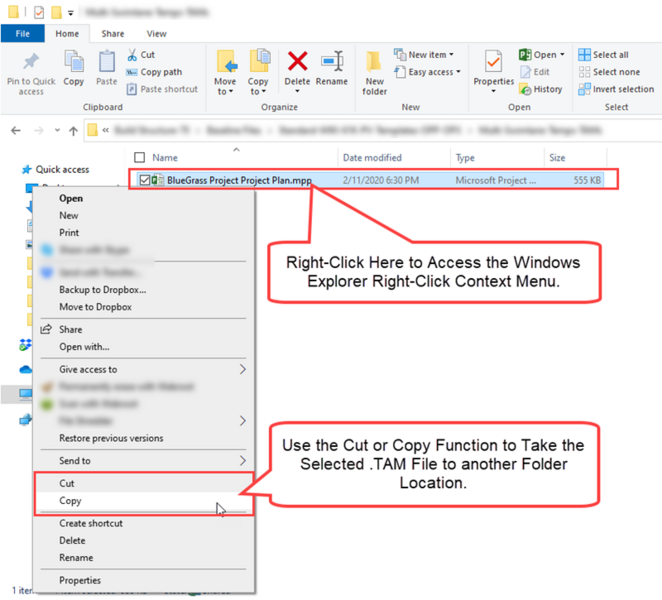Choose New in the context menu

point(68,215)
